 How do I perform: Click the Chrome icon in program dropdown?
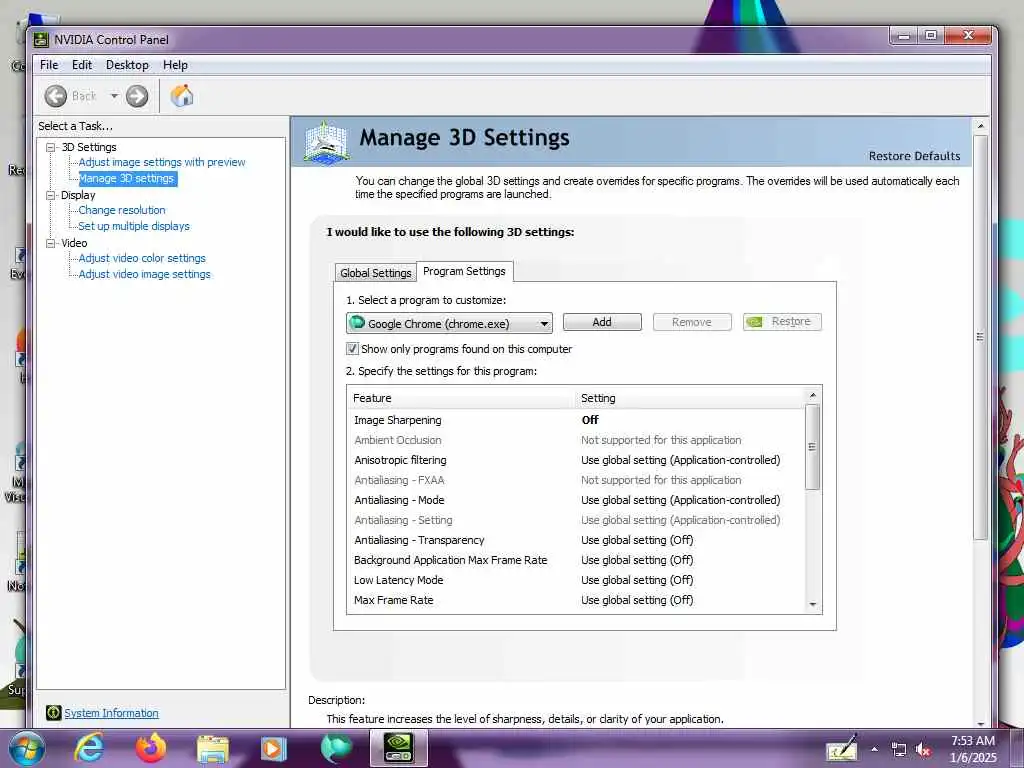357,323
